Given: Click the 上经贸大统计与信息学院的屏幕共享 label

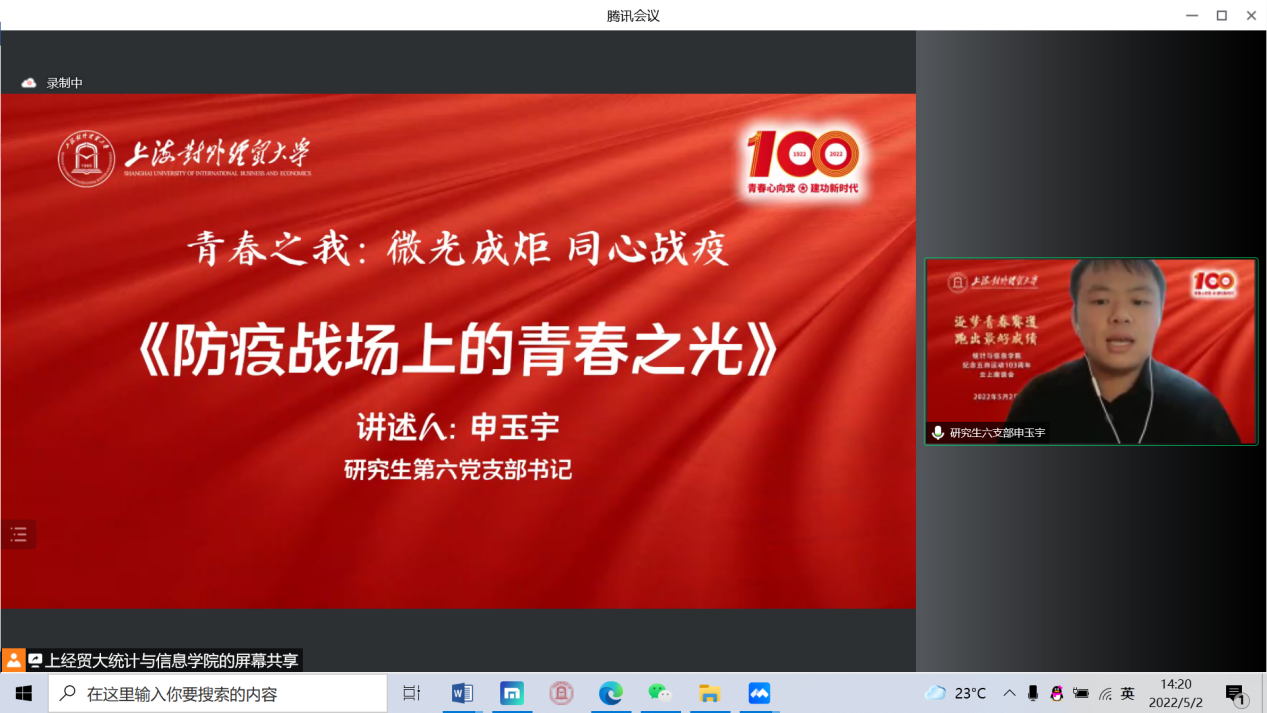Looking at the screenshot, I should (x=172, y=661).
